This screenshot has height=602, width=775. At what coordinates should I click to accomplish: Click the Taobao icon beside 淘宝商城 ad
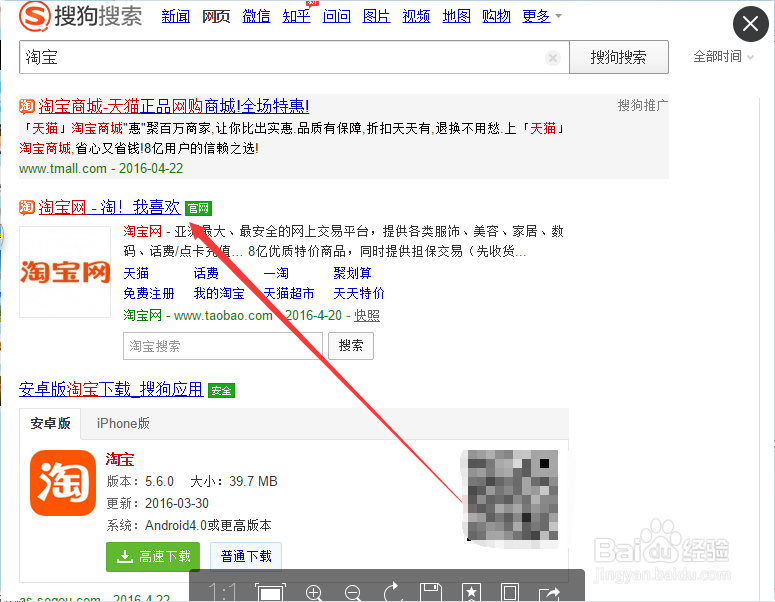pyautogui.click(x=27, y=106)
